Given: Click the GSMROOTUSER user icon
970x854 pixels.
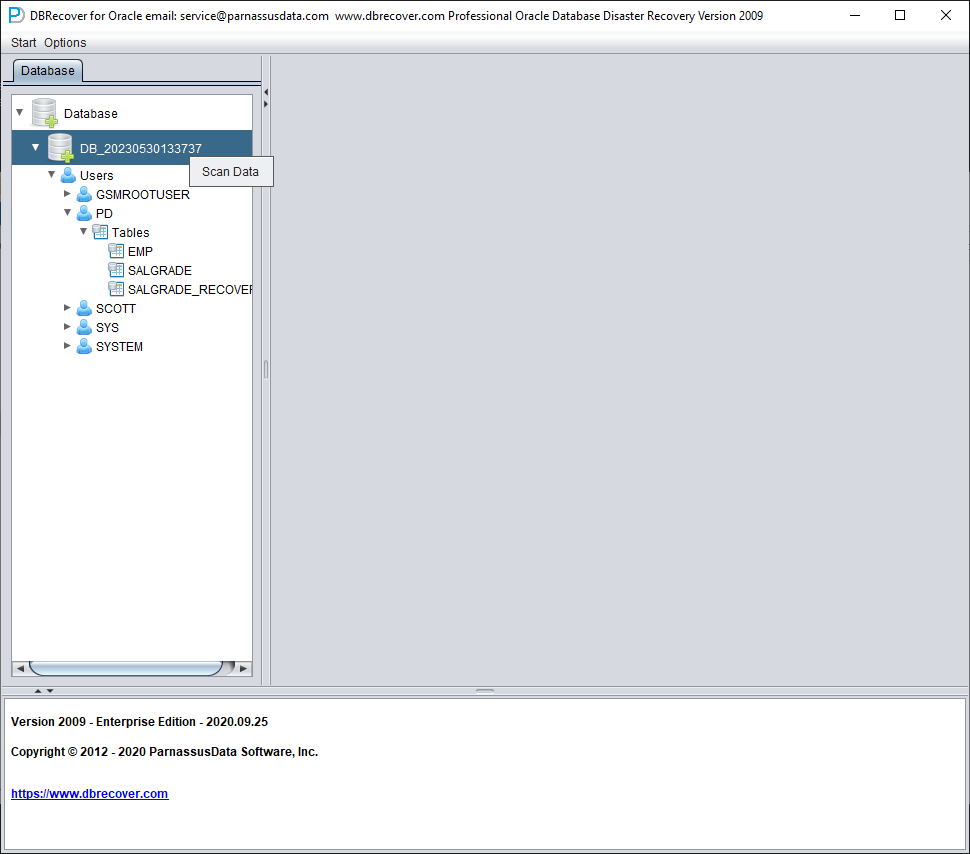Looking at the screenshot, I should (x=84, y=194).
